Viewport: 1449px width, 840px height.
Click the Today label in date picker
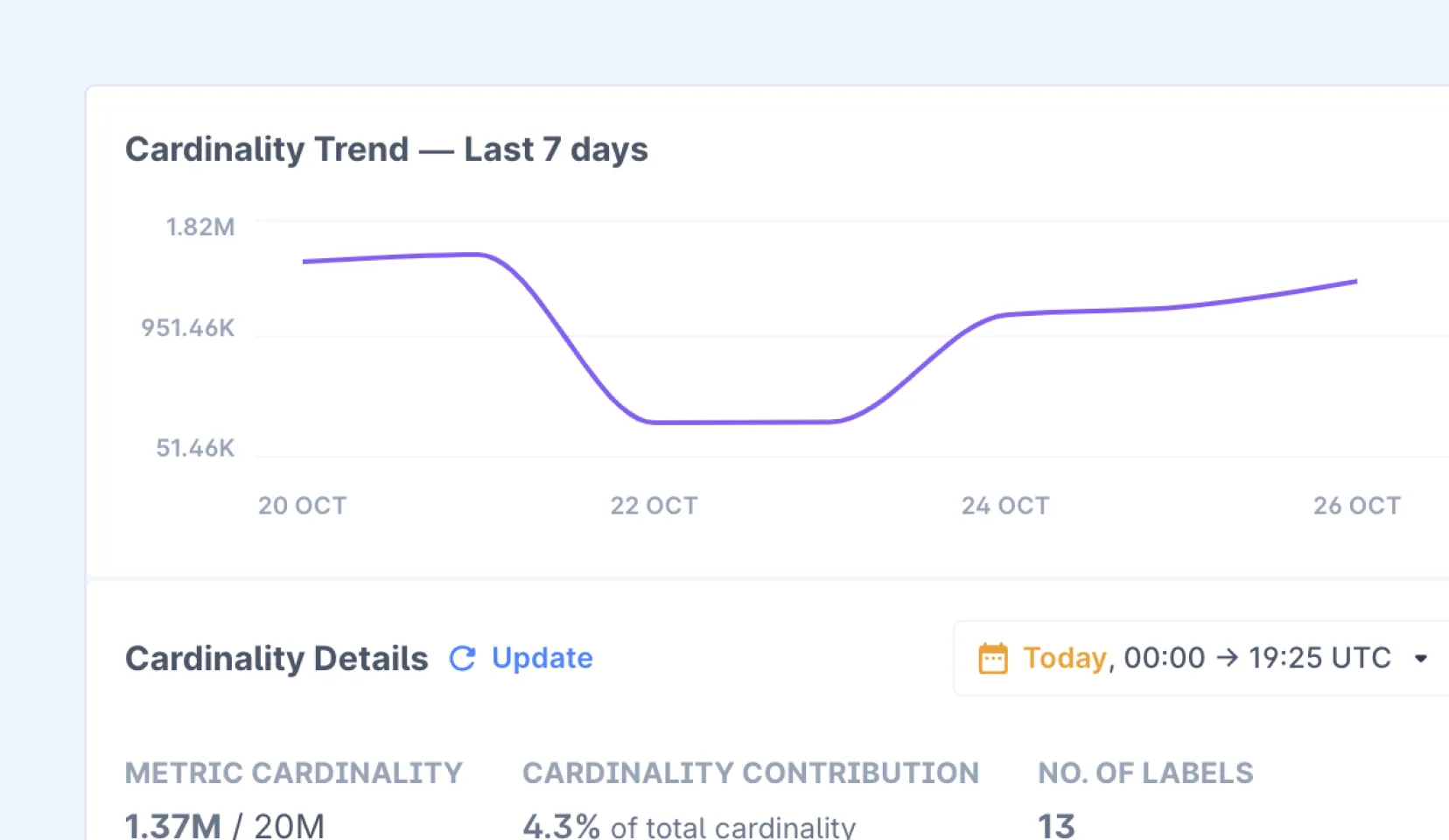click(1065, 658)
